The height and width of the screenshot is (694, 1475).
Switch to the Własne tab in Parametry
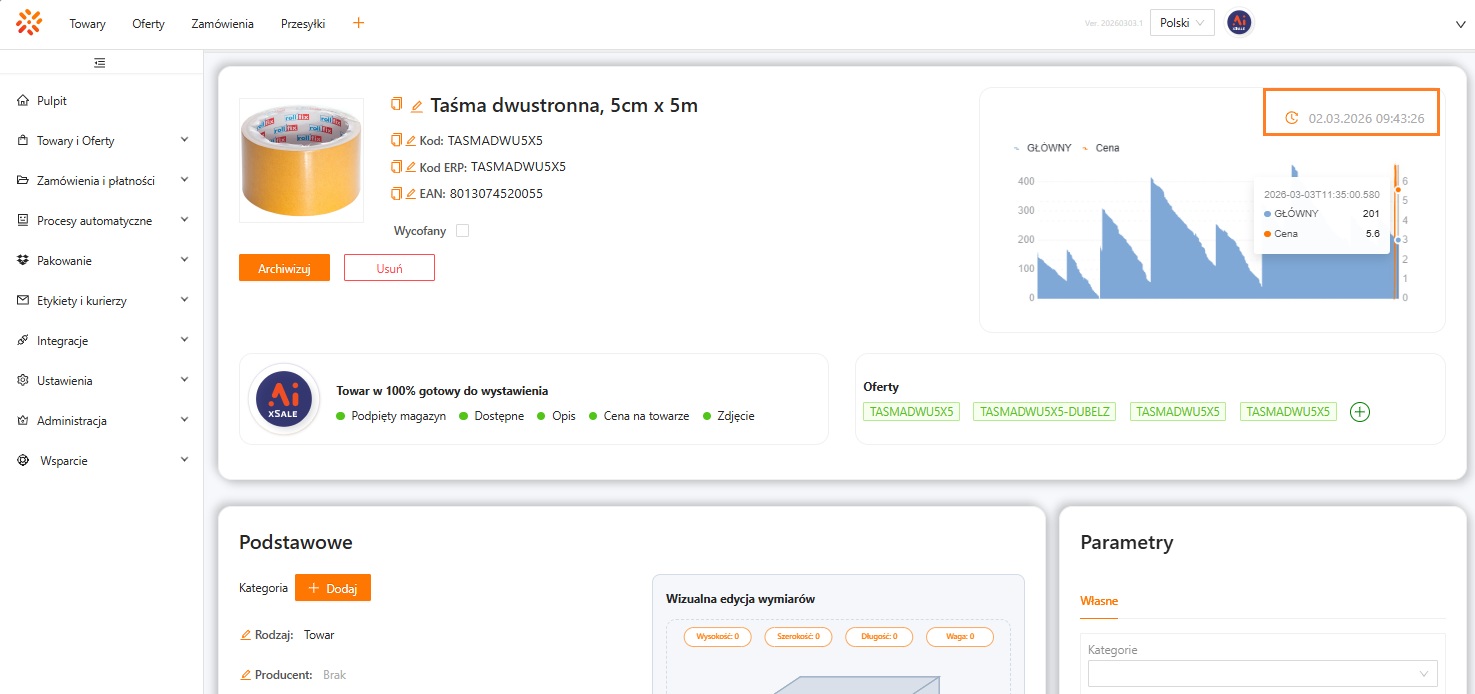coord(1099,601)
